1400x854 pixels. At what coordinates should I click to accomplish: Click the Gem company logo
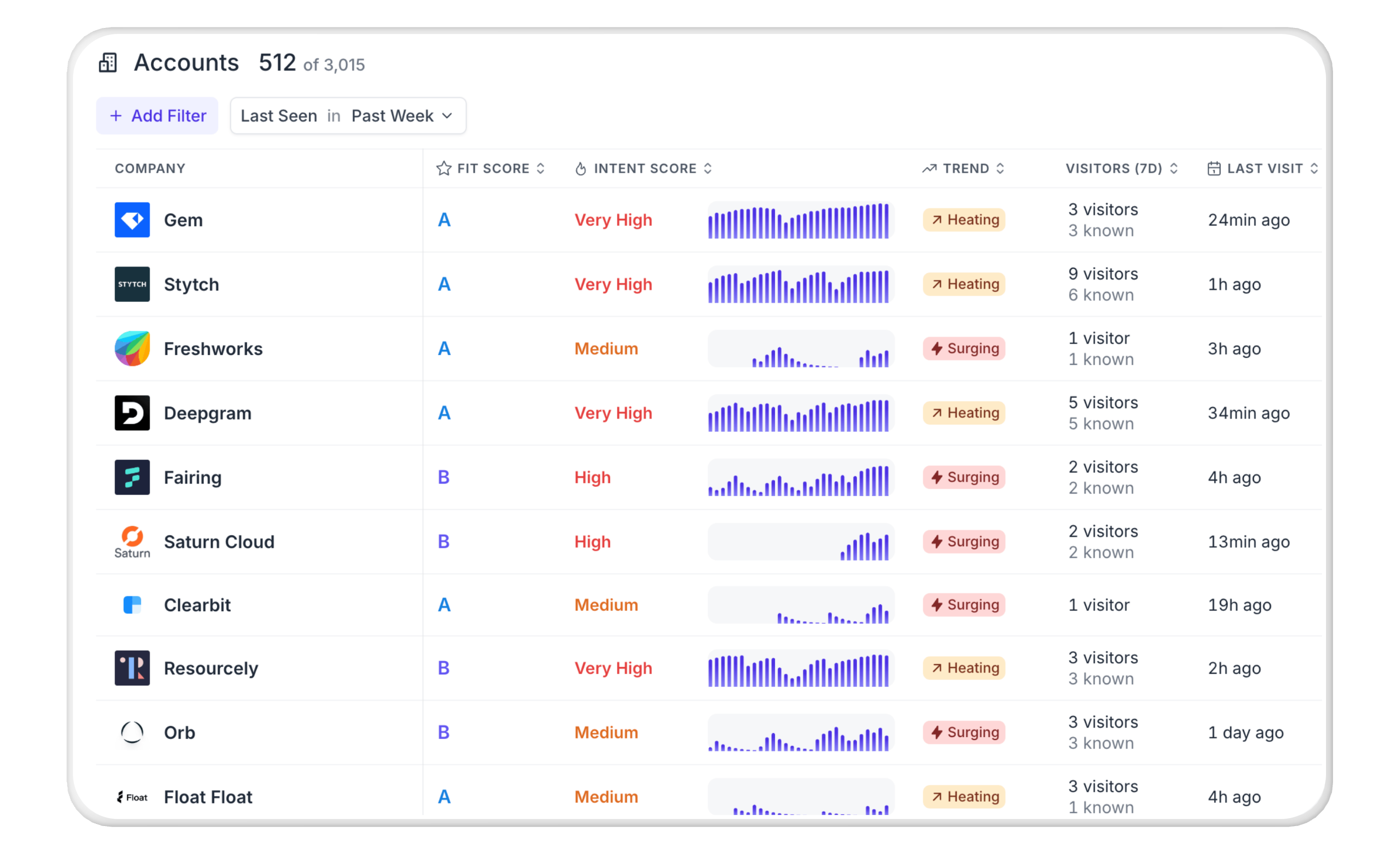point(132,220)
